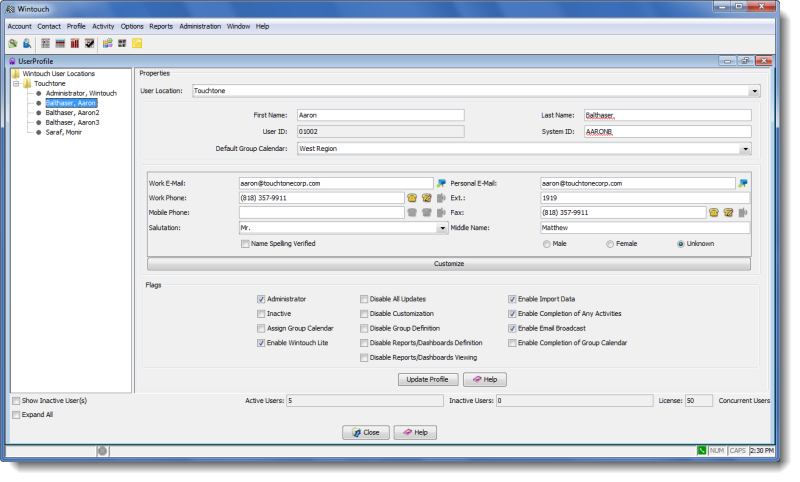Open the red columns month calendar toolbar icon
This screenshot has height=482, width=800.
[x=75, y=44]
